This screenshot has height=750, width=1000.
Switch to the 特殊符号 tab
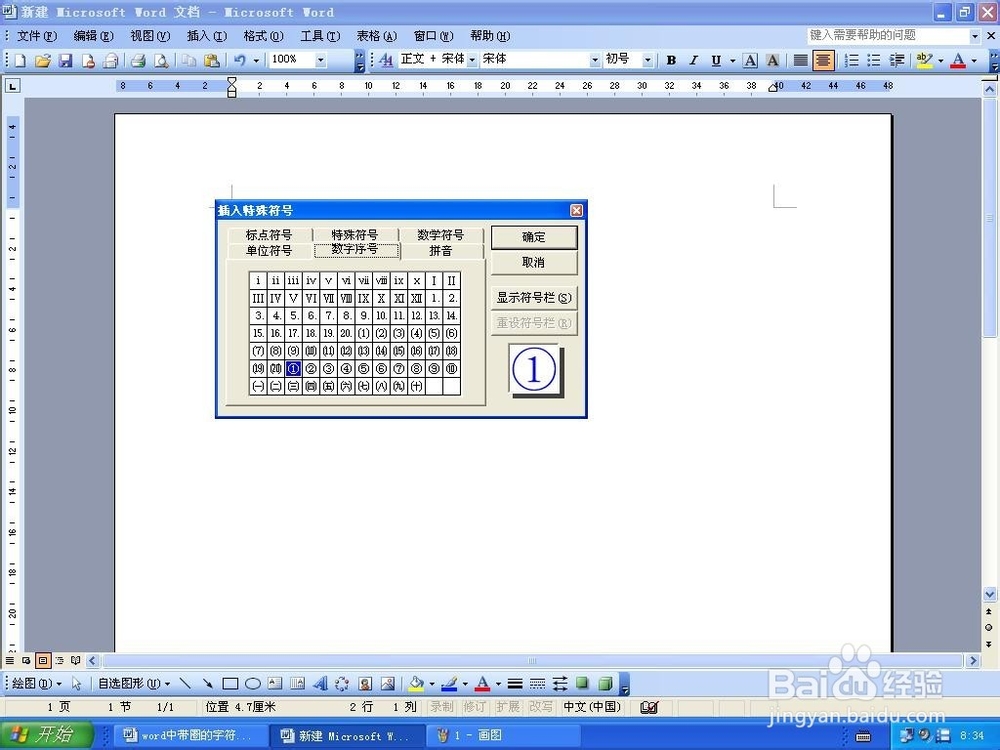point(355,235)
